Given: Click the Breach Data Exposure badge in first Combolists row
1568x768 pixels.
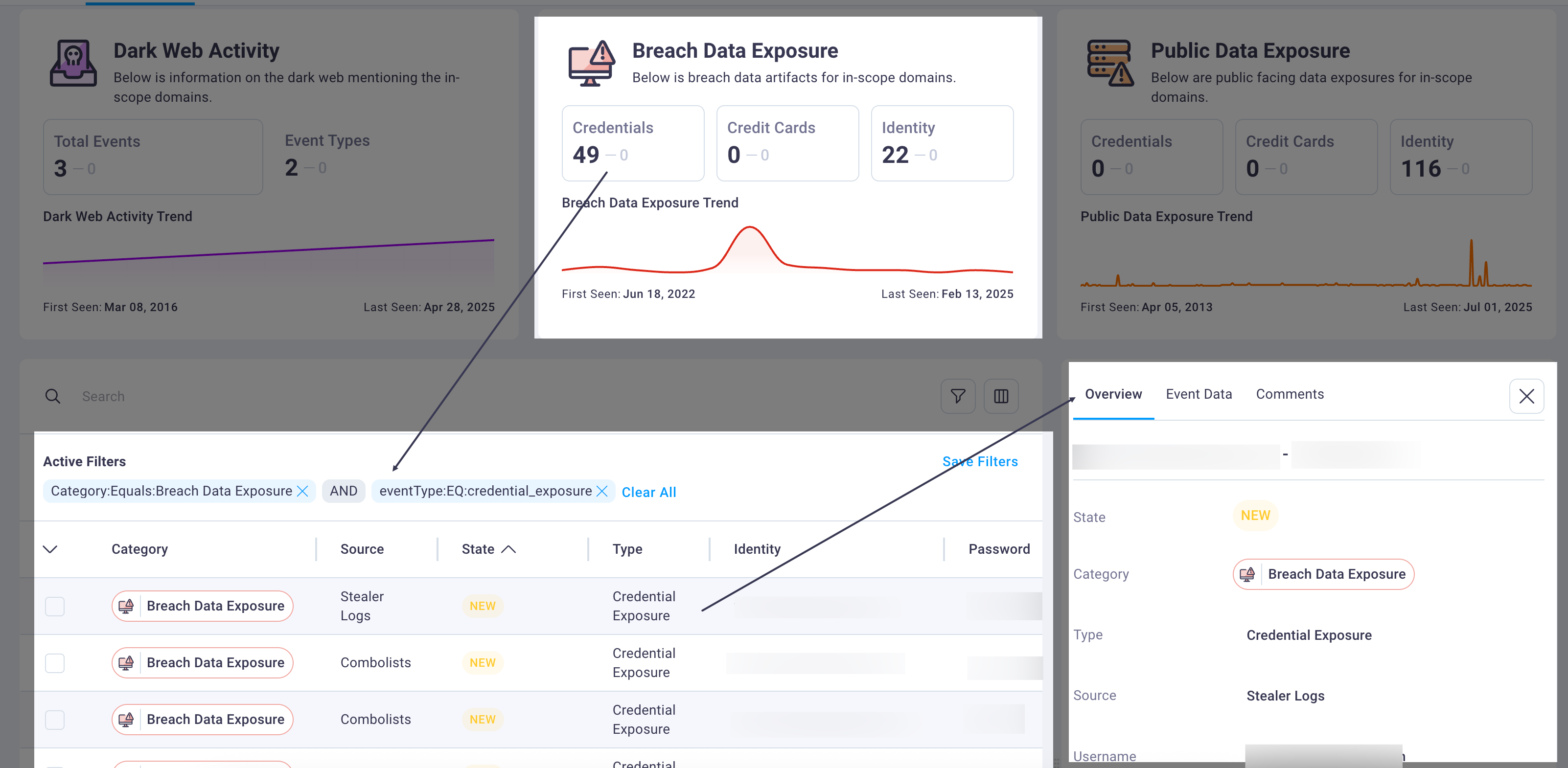Looking at the screenshot, I should coord(202,663).
